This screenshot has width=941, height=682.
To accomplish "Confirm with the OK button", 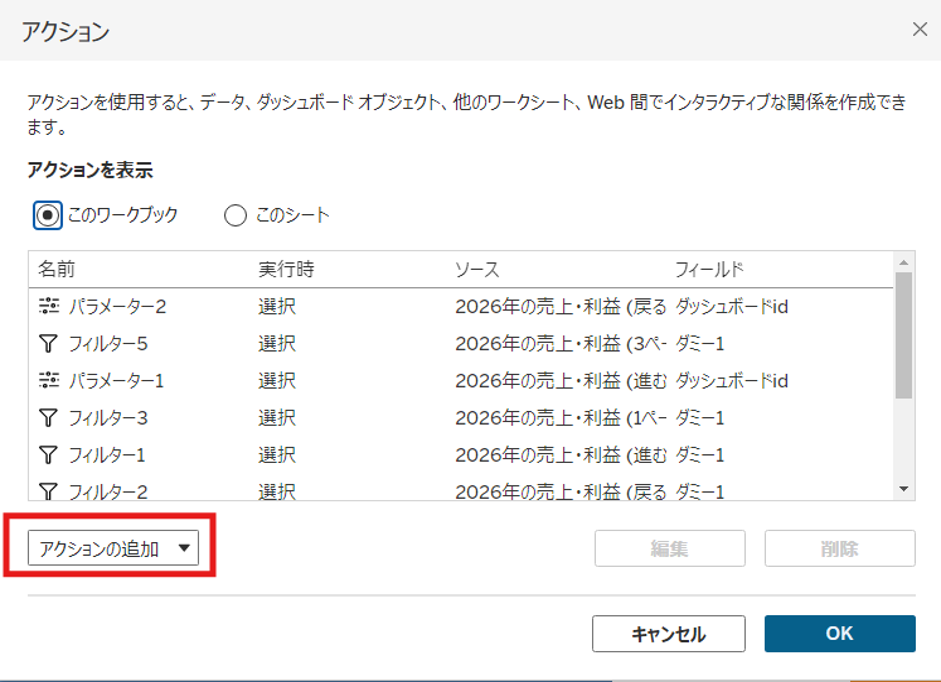I will click(x=840, y=633).
